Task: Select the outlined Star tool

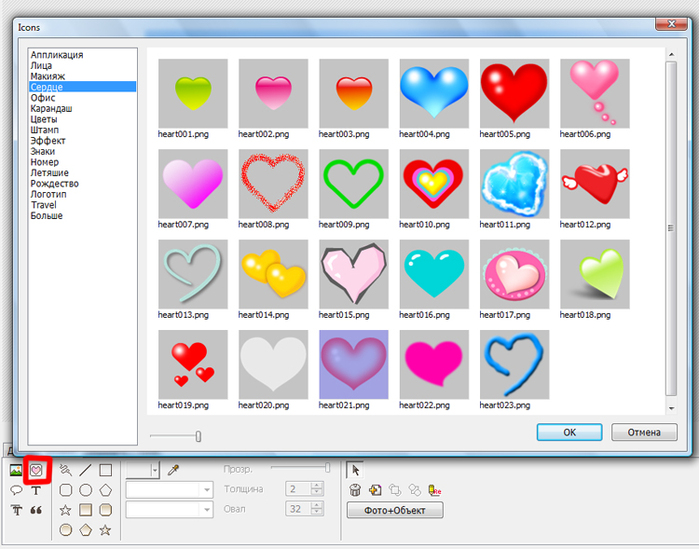Action: pyautogui.click(x=66, y=510)
